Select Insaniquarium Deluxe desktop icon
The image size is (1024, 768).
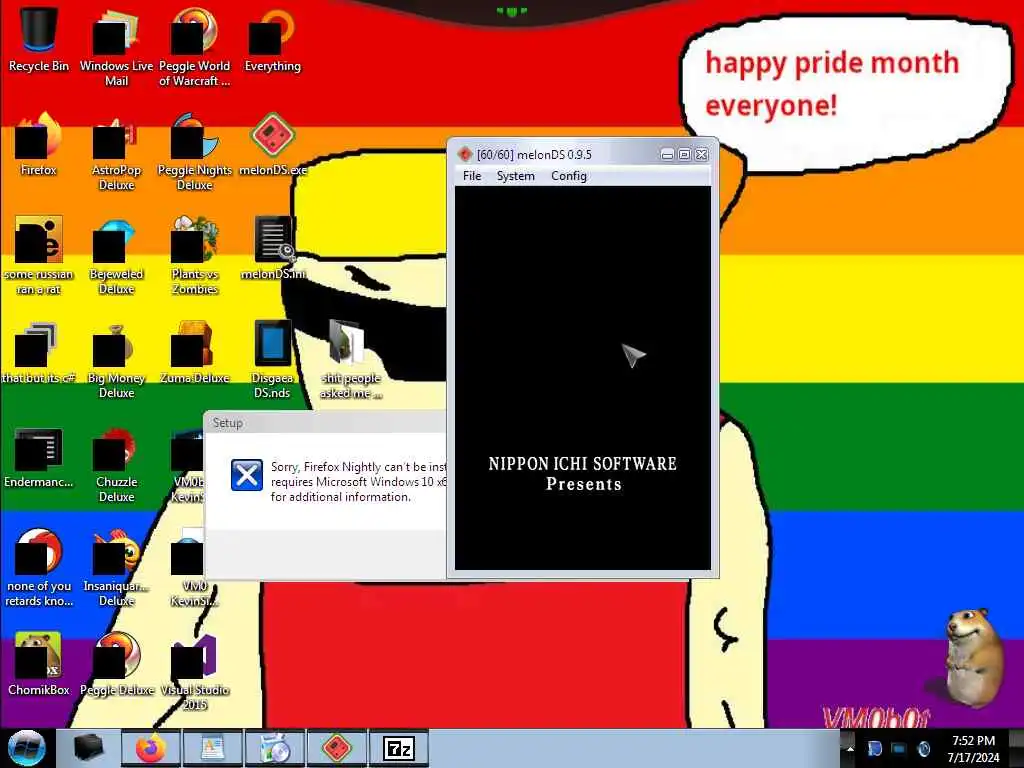116,568
